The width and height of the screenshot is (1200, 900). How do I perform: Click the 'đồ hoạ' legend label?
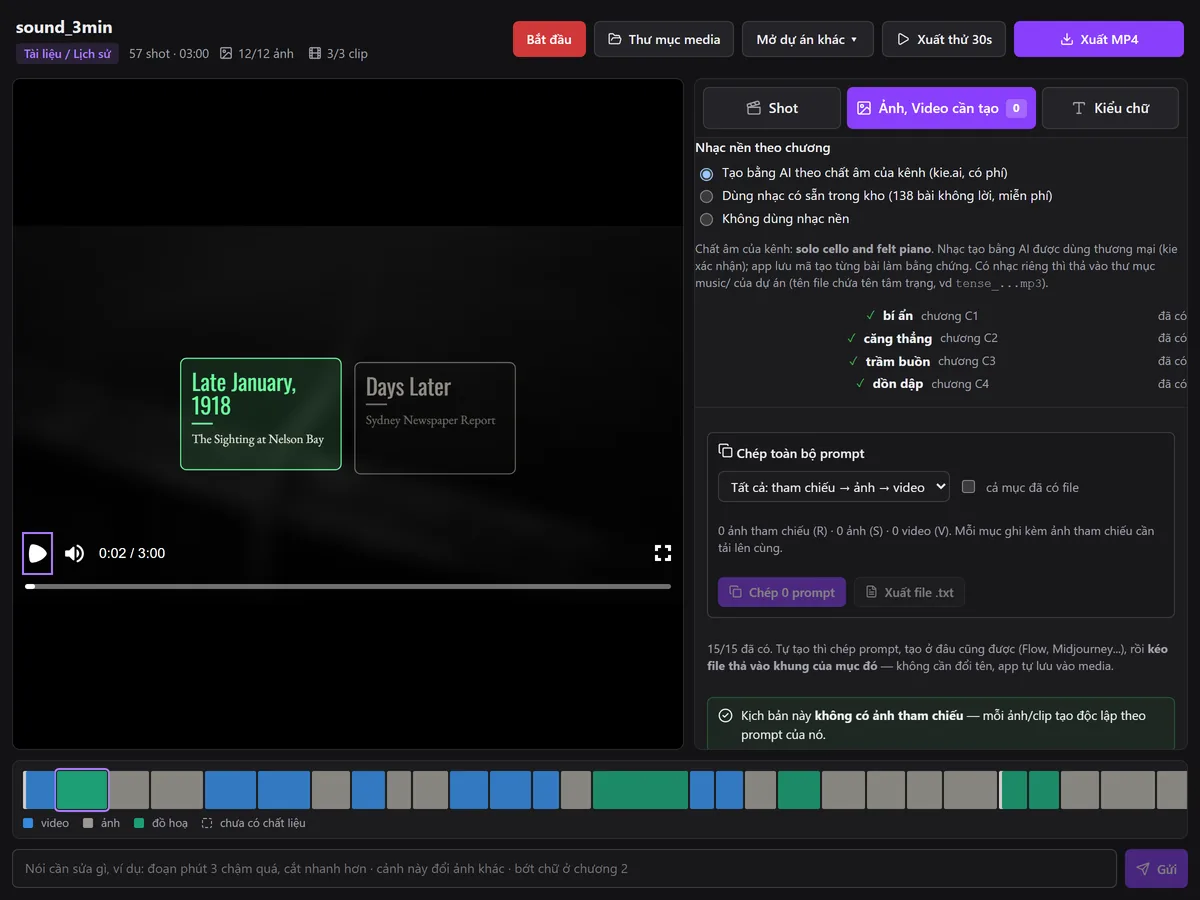pos(170,823)
